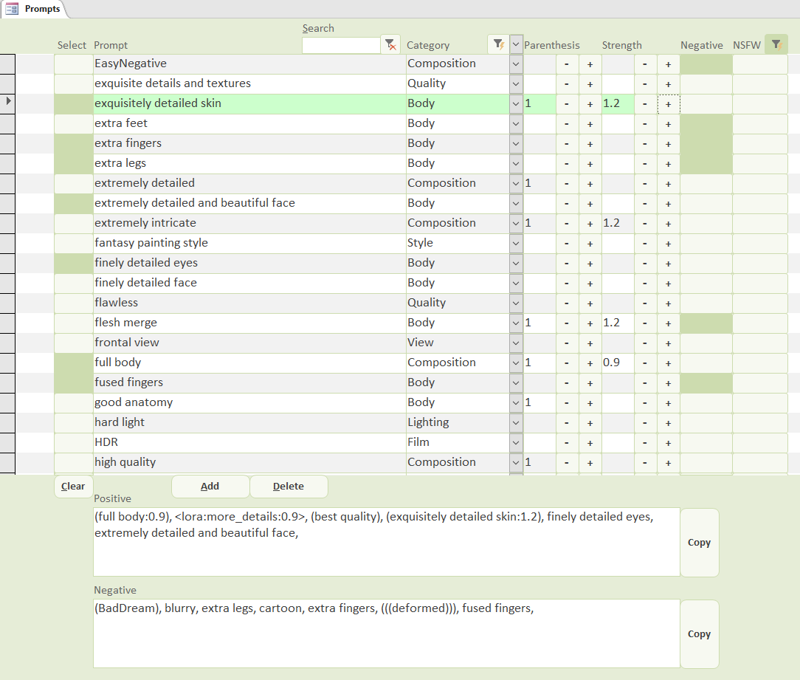Click the Category filter funnel icon
The image size is (800, 680).
tap(498, 45)
